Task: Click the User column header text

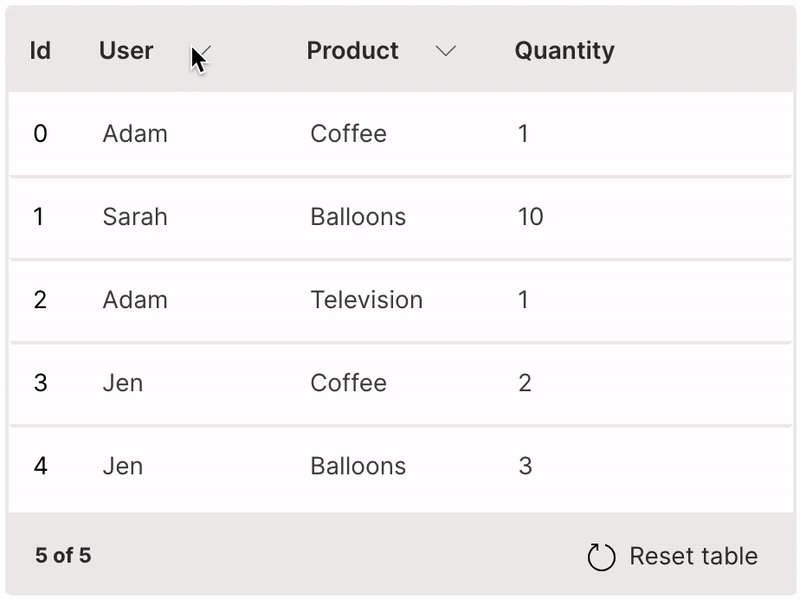Action: pos(126,51)
